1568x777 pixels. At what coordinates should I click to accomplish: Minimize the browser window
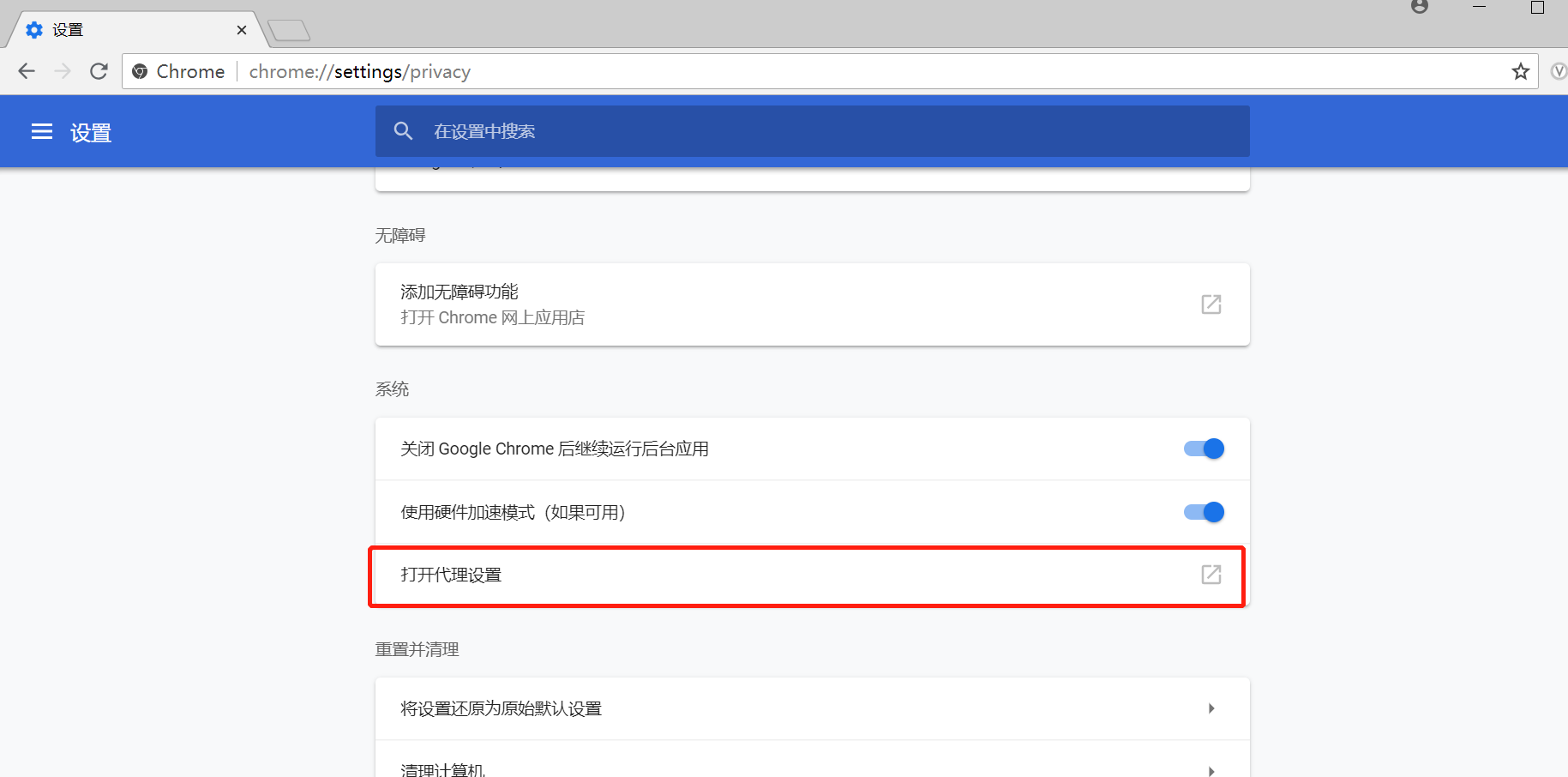(1479, 7)
